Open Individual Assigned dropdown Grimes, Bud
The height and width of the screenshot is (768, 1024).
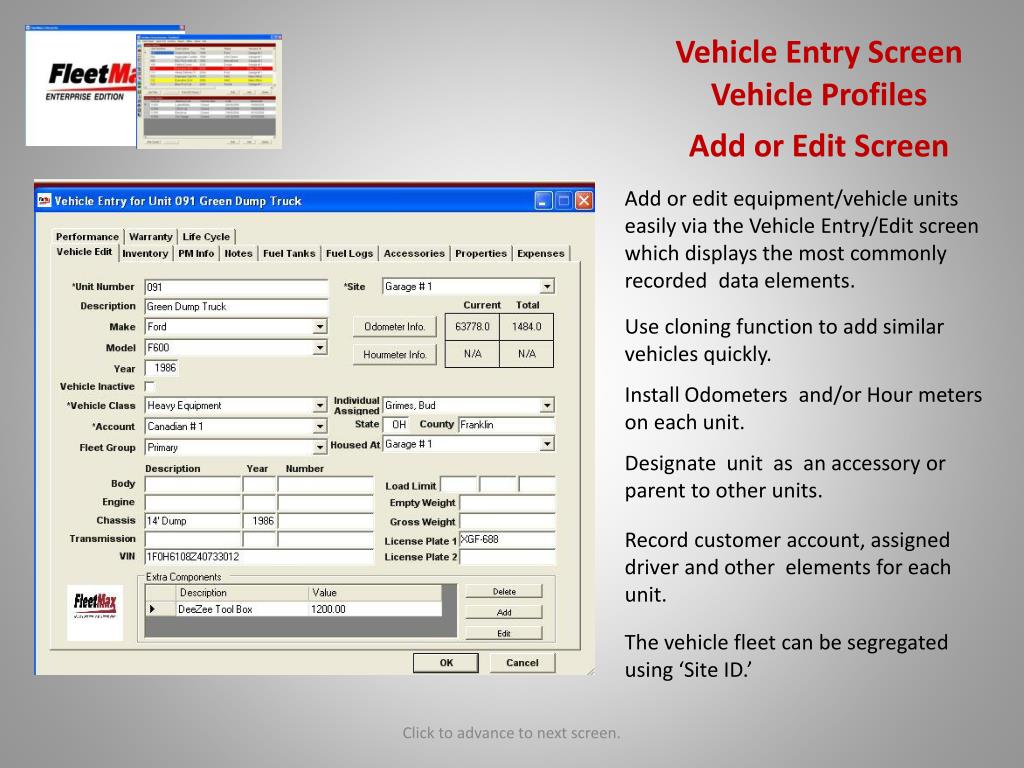[547, 406]
